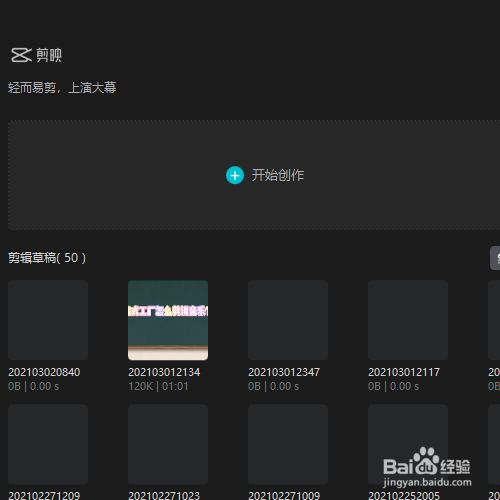This screenshot has height=500, width=500.
Task: Select draft name text 202103012134
Action: pos(164,372)
